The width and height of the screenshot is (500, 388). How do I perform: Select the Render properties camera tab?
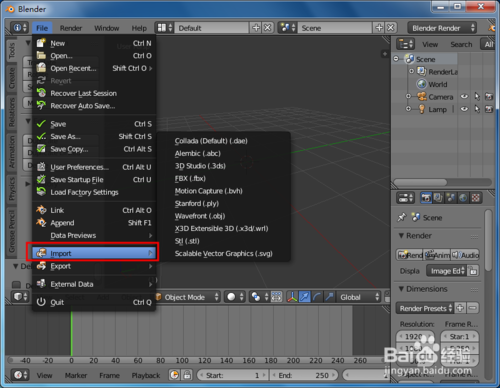(426, 198)
